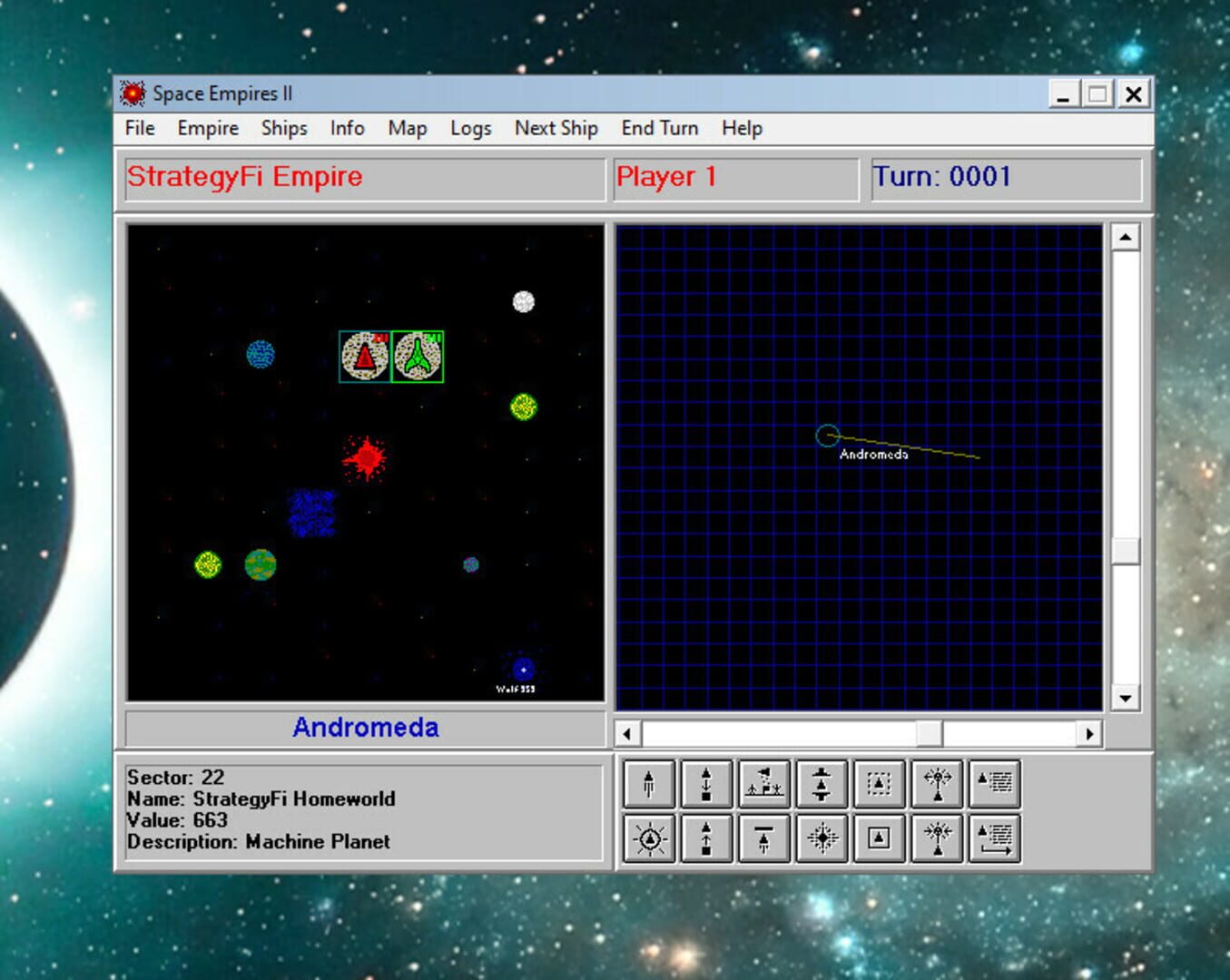The width and height of the screenshot is (1230, 980).
Task: Click Next Ship in the menu bar
Action: click(x=556, y=128)
